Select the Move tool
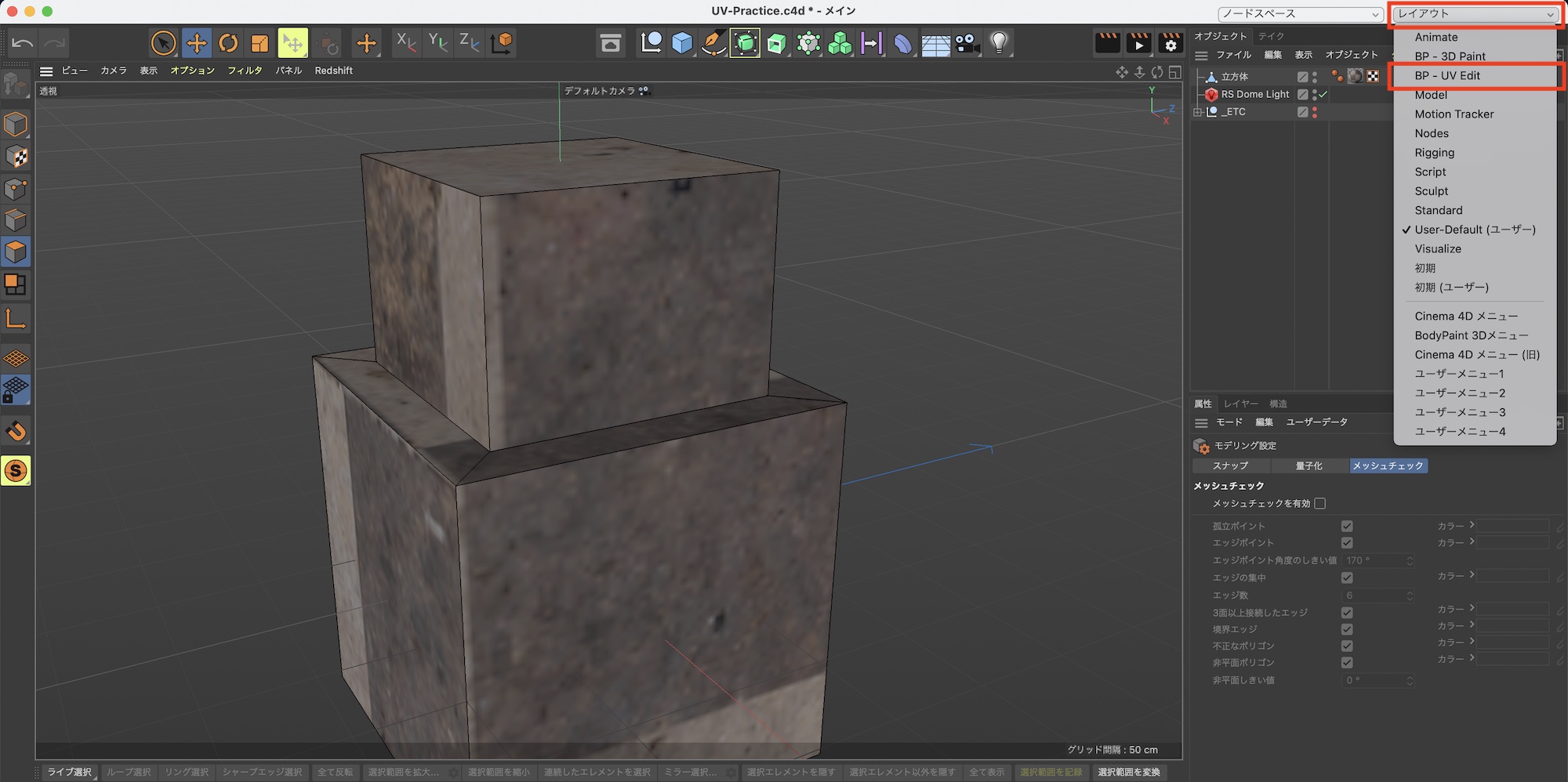1568x782 pixels. point(197,43)
